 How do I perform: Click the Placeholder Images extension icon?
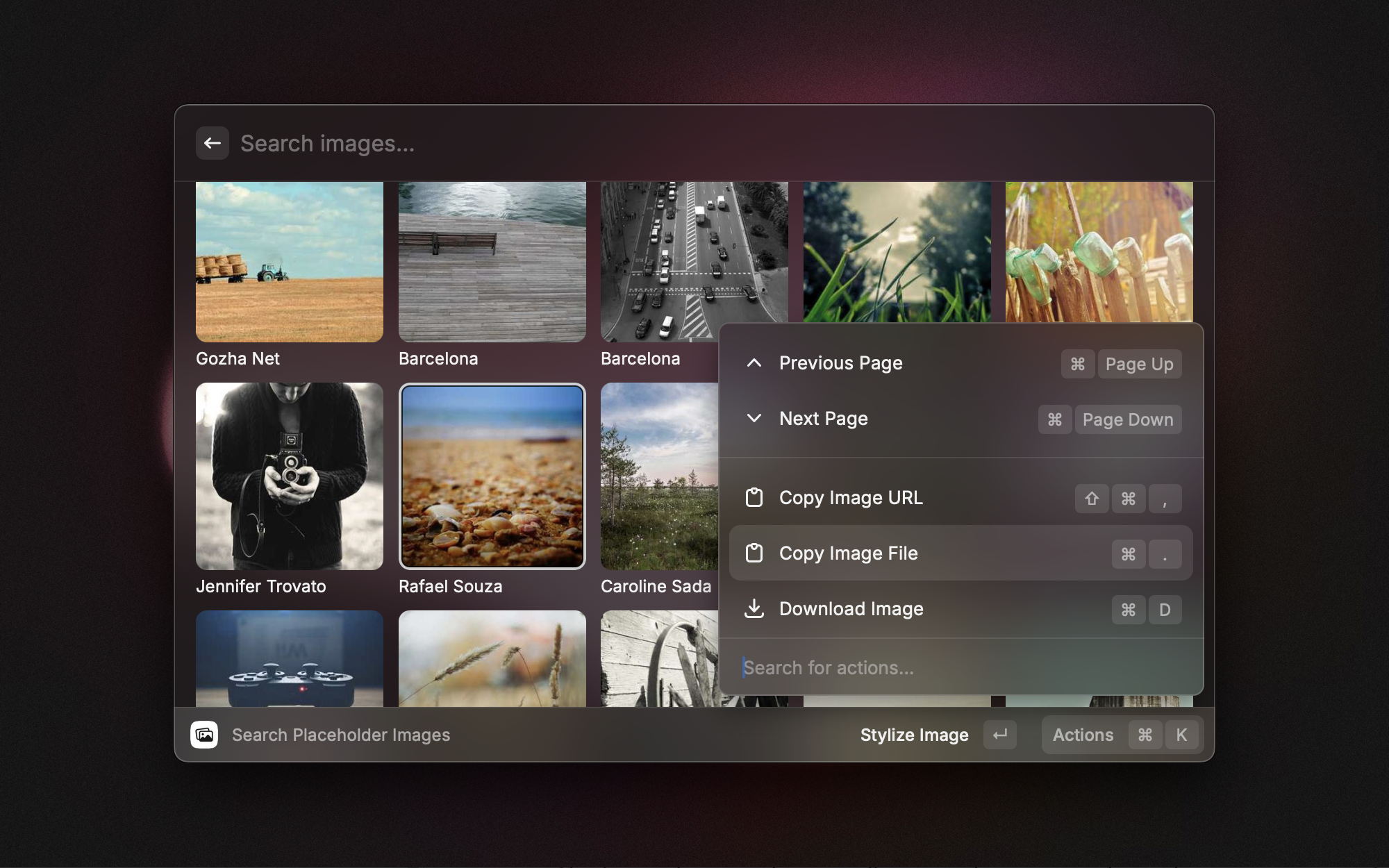tap(204, 735)
